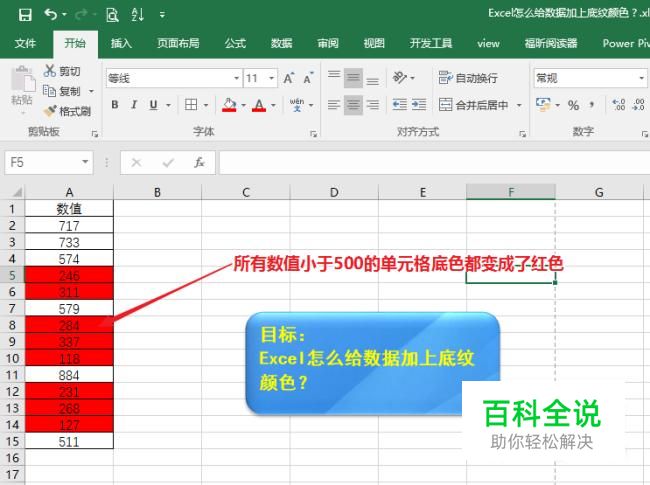Open the font color palette arrow
The image size is (650, 485).
point(274,105)
